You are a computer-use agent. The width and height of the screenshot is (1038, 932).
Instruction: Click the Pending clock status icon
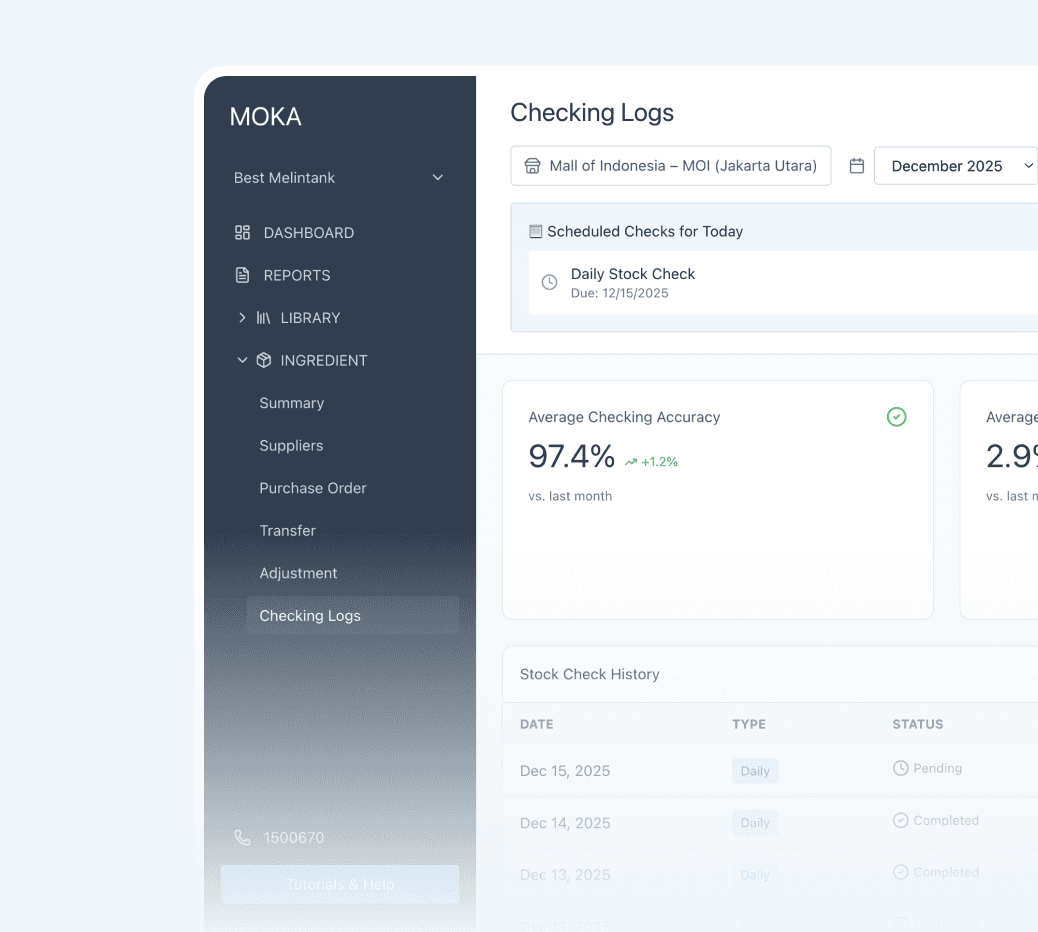(x=900, y=768)
